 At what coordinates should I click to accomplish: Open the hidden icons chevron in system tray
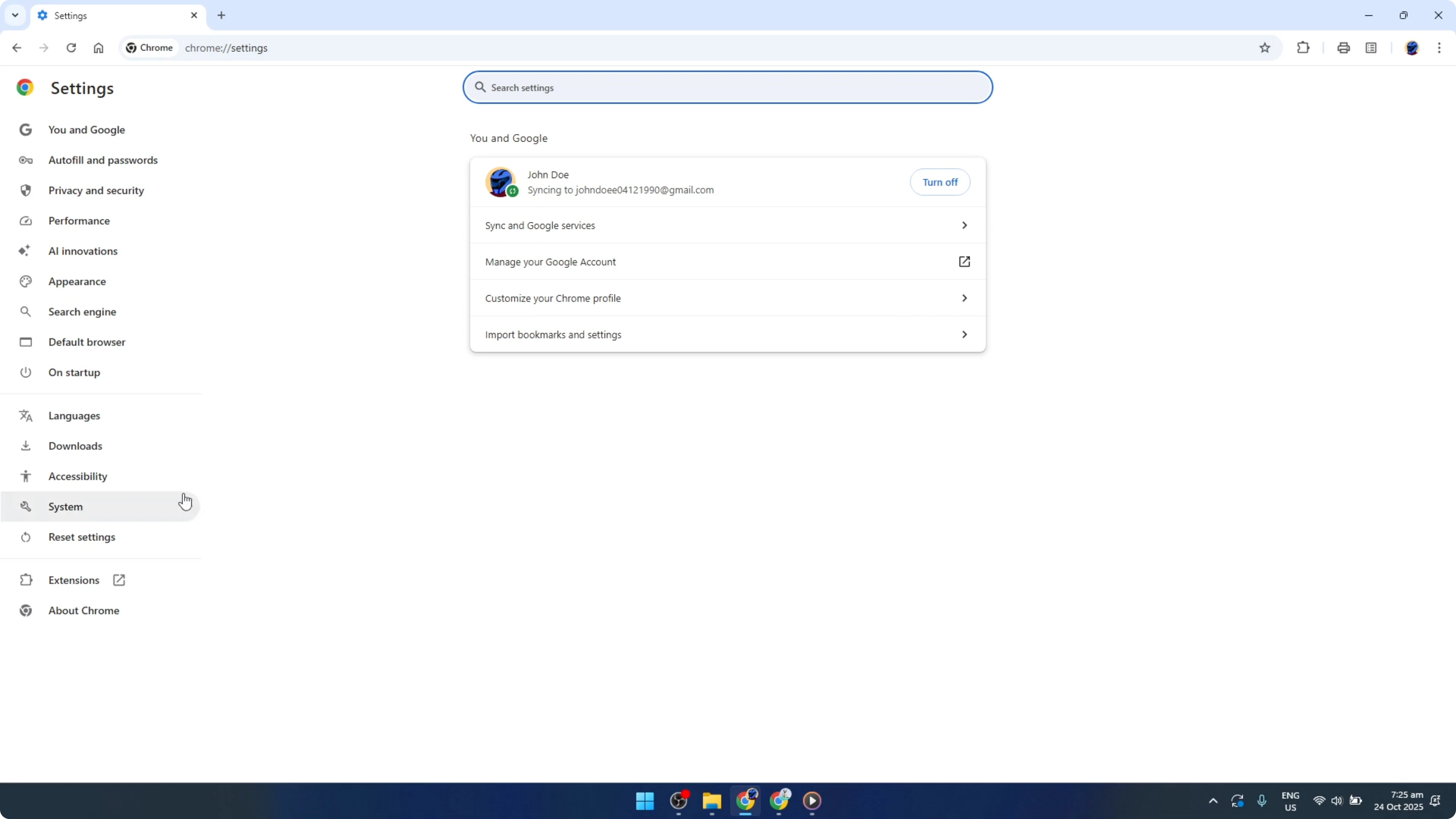pyautogui.click(x=1213, y=801)
